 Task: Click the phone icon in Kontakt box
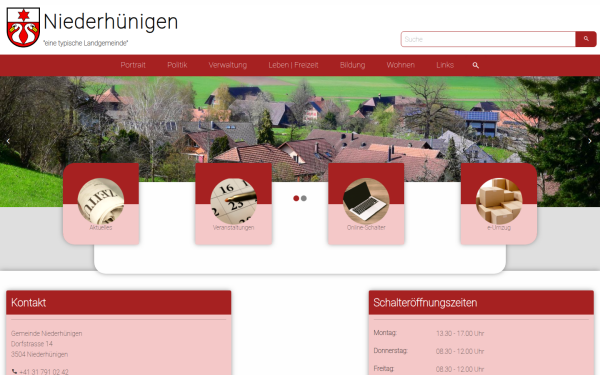point(14,372)
